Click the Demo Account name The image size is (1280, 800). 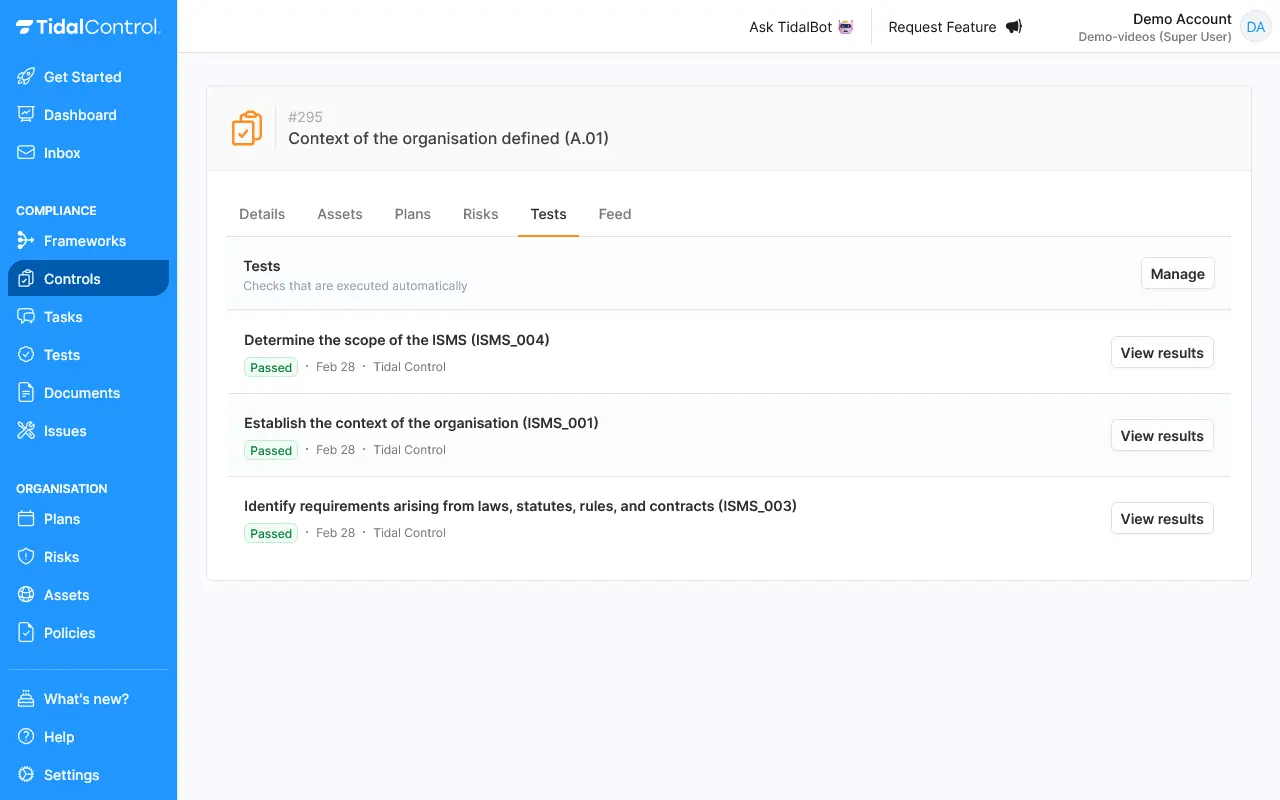(x=1182, y=19)
